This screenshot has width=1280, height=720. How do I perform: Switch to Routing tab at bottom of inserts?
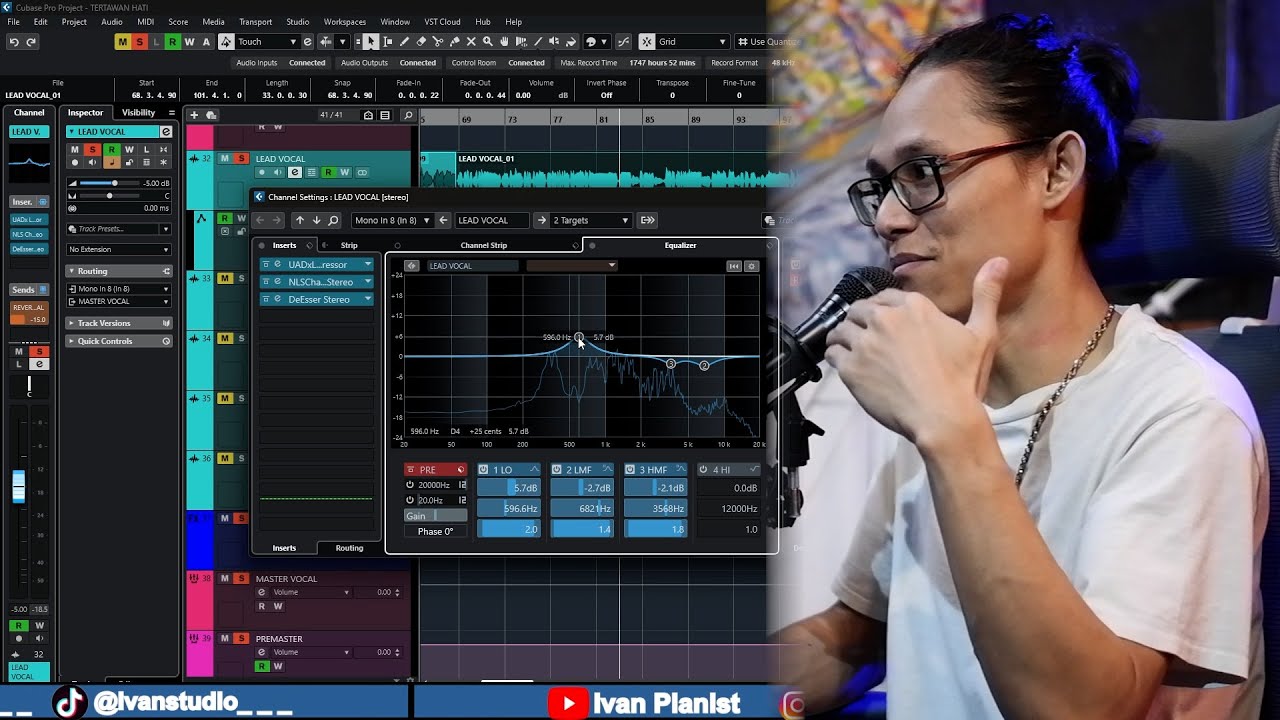coord(349,548)
